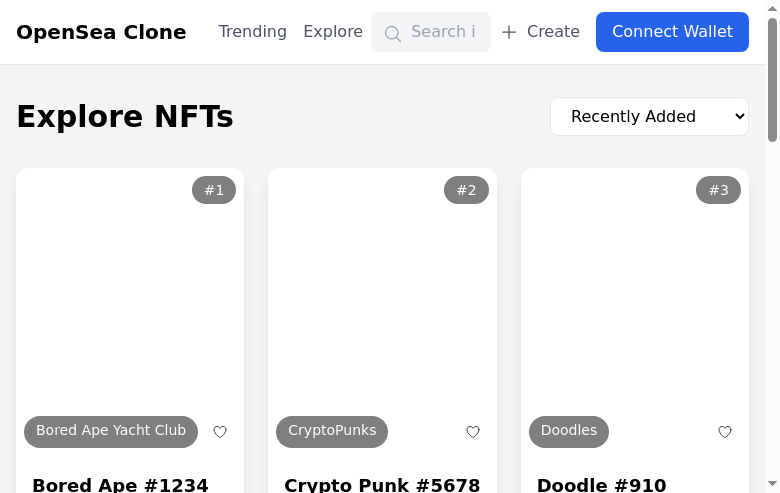Open the Crypto Punk #5678 title

[x=382, y=485]
